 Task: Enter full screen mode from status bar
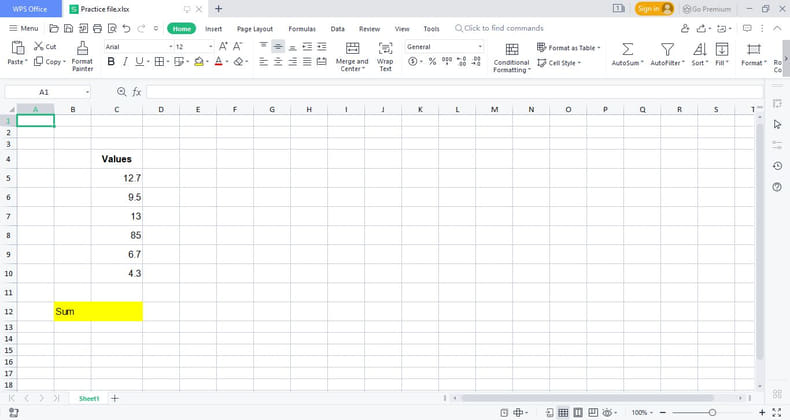pyautogui.click(x=777, y=412)
